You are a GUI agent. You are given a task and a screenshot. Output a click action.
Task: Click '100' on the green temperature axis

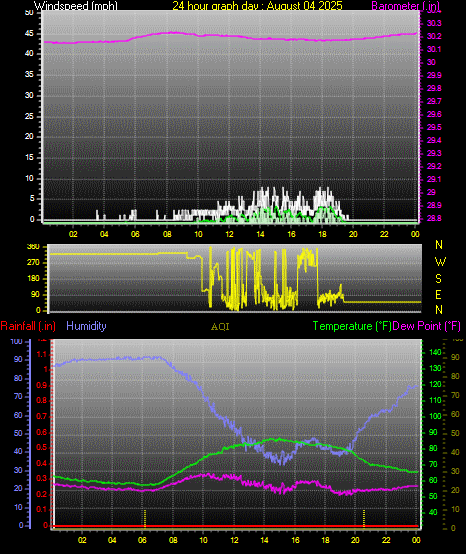(x=435, y=416)
